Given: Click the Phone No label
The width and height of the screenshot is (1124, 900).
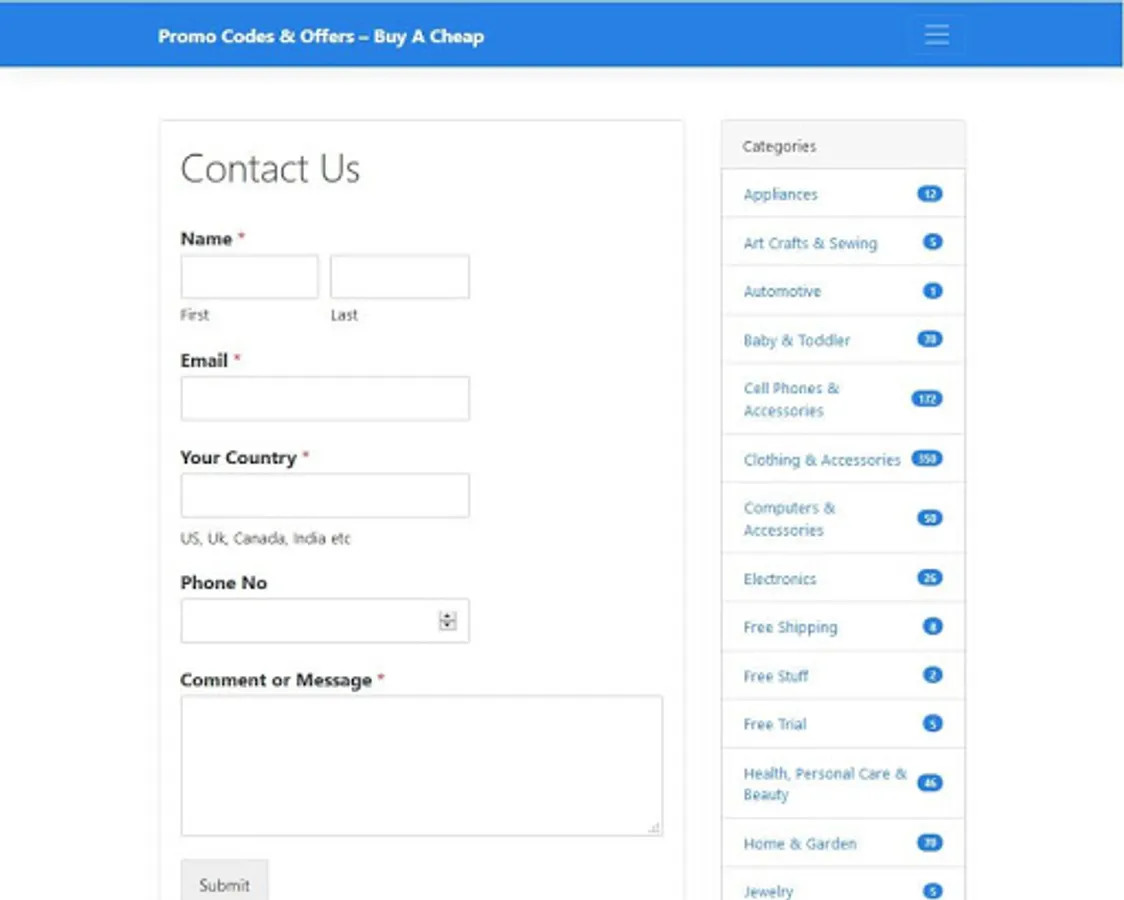Looking at the screenshot, I should click(224, 583).
